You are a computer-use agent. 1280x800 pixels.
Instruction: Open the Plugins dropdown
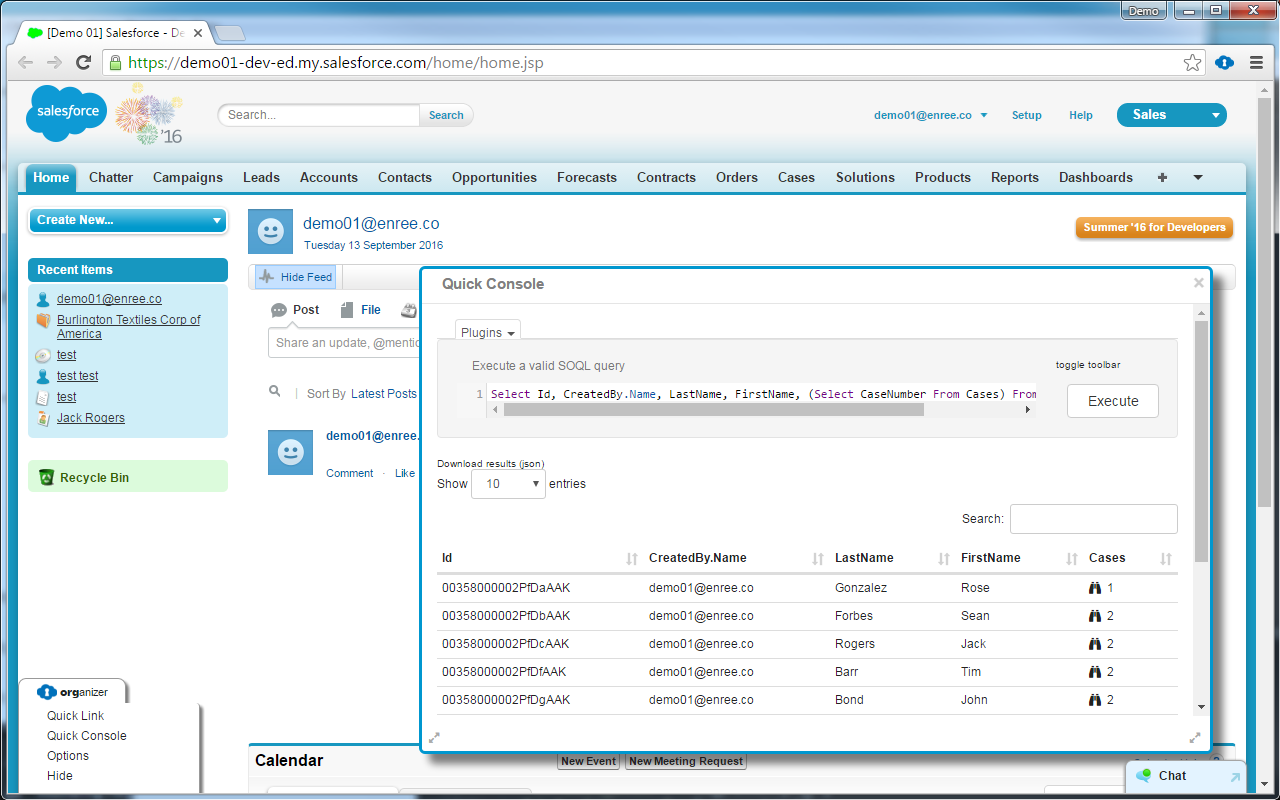487,332
